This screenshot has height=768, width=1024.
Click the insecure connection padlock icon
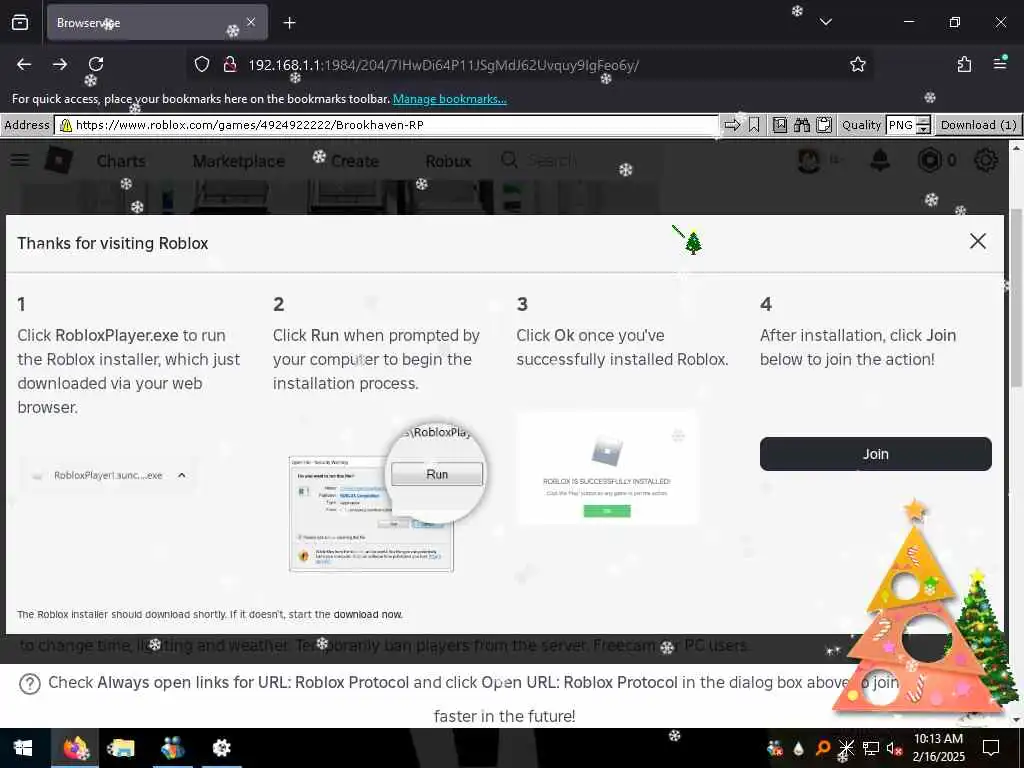[x=229, y=65]
